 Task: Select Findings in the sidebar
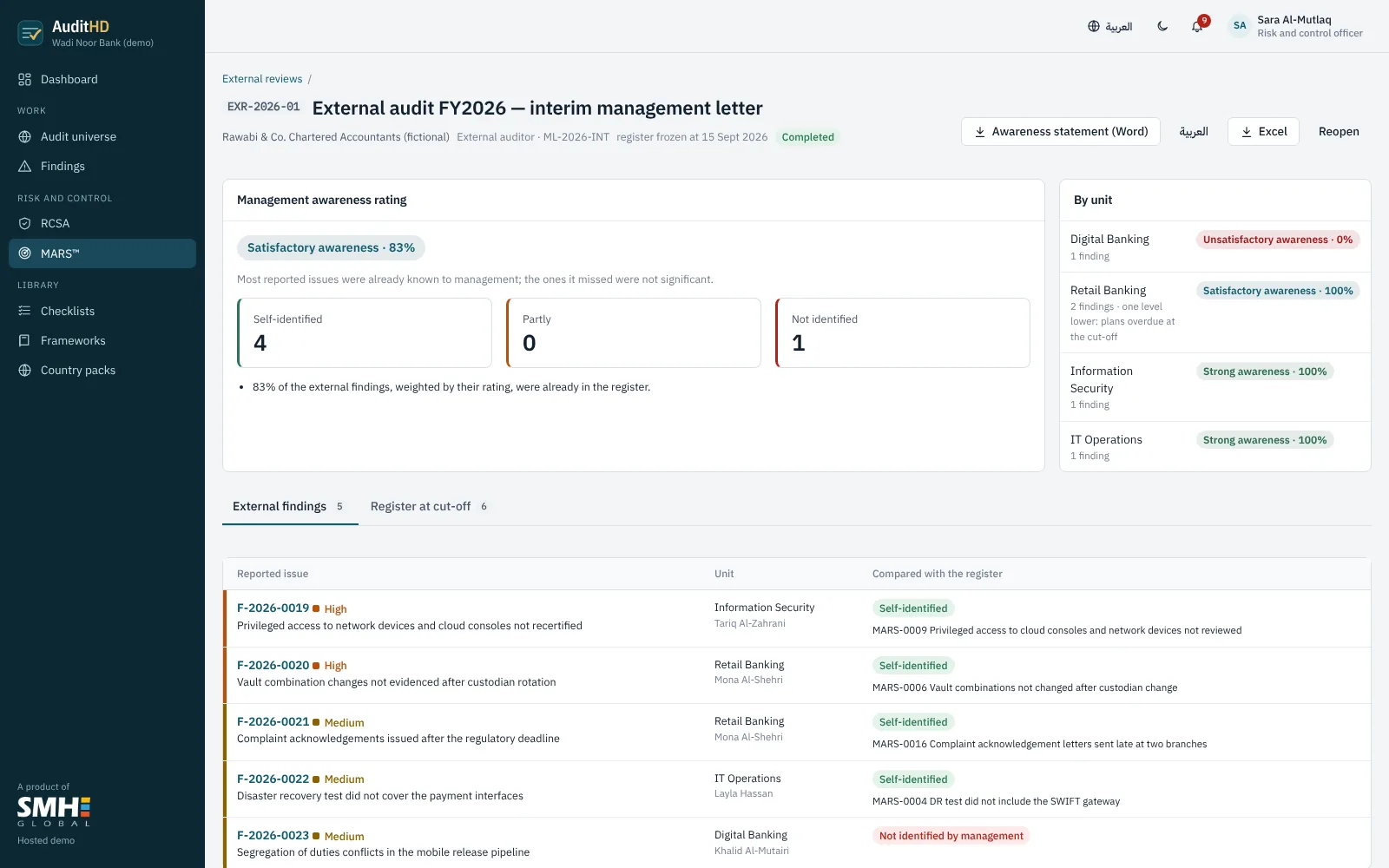102,167
